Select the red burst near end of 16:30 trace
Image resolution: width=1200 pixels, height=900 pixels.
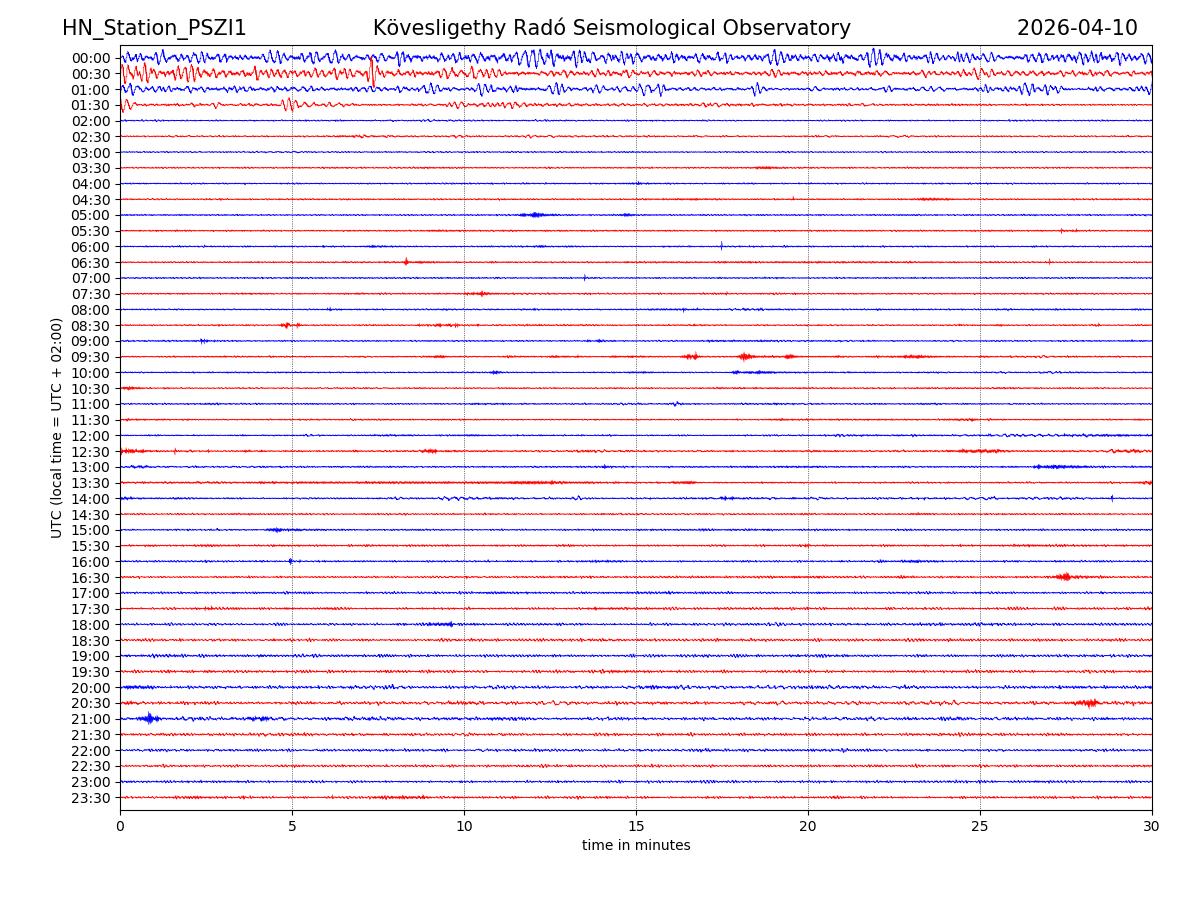(x=1065, y=577)
